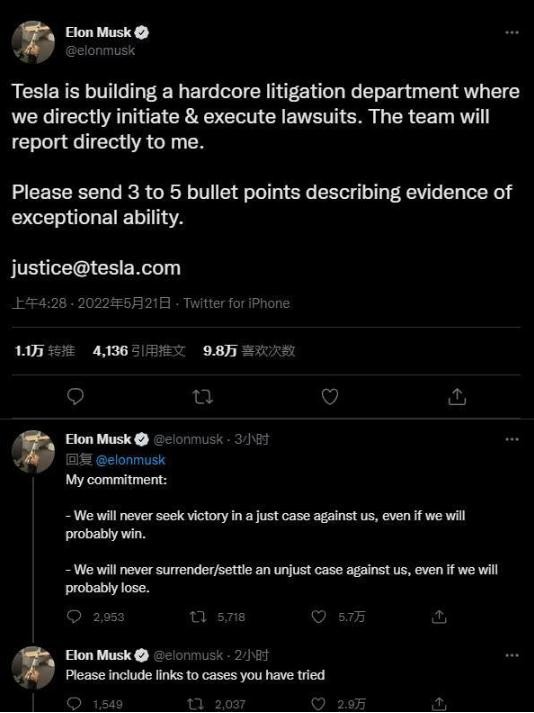
Task: Open more options on the main tweet
Action: 512,32
